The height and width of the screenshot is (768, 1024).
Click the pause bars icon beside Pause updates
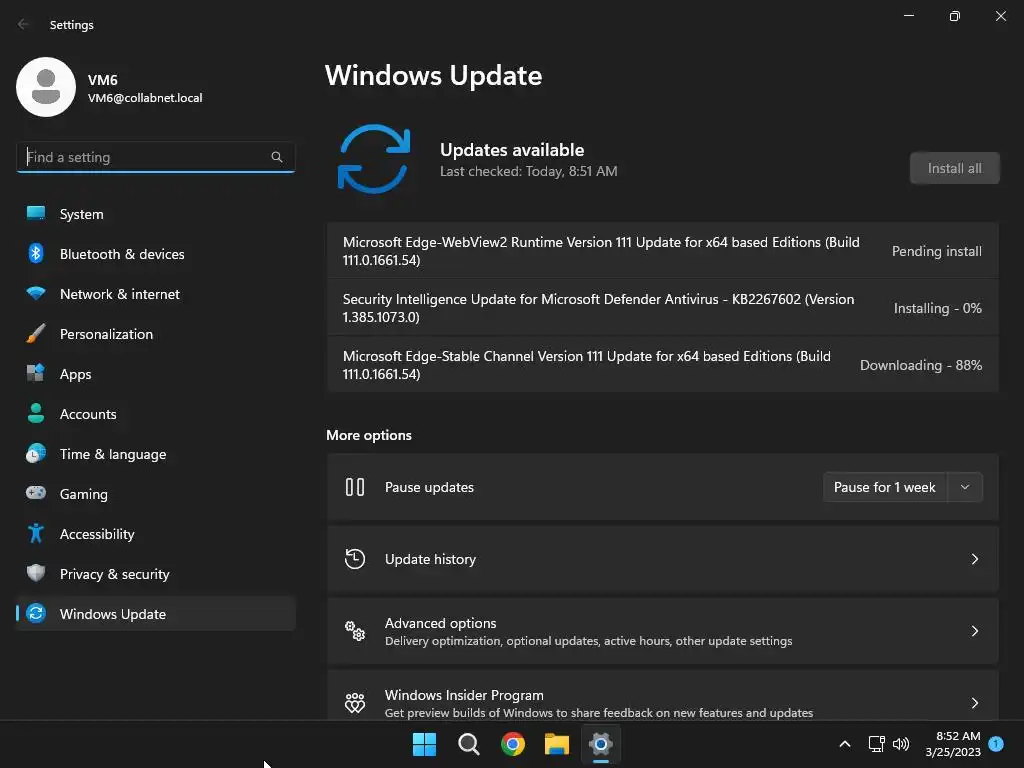[355, 487]
